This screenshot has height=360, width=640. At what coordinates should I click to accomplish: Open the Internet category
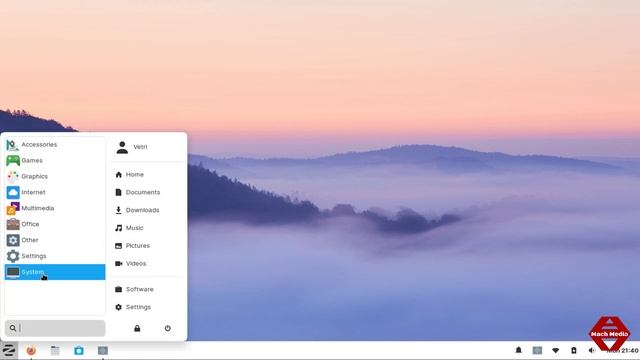[55, 192]
